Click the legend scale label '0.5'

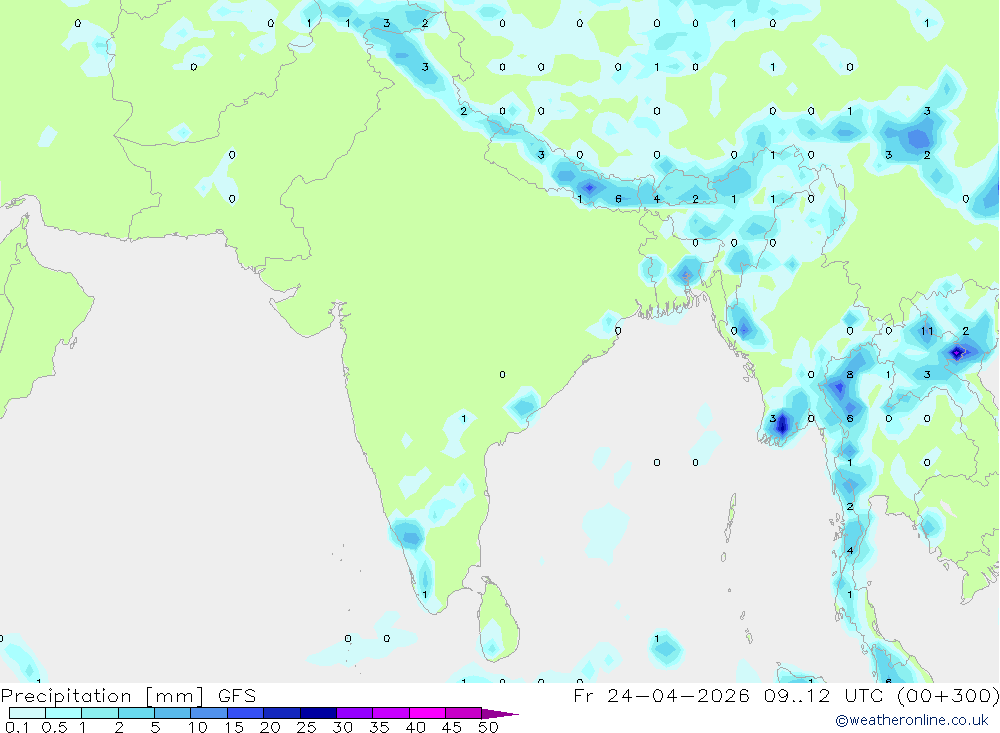point(54,727)
